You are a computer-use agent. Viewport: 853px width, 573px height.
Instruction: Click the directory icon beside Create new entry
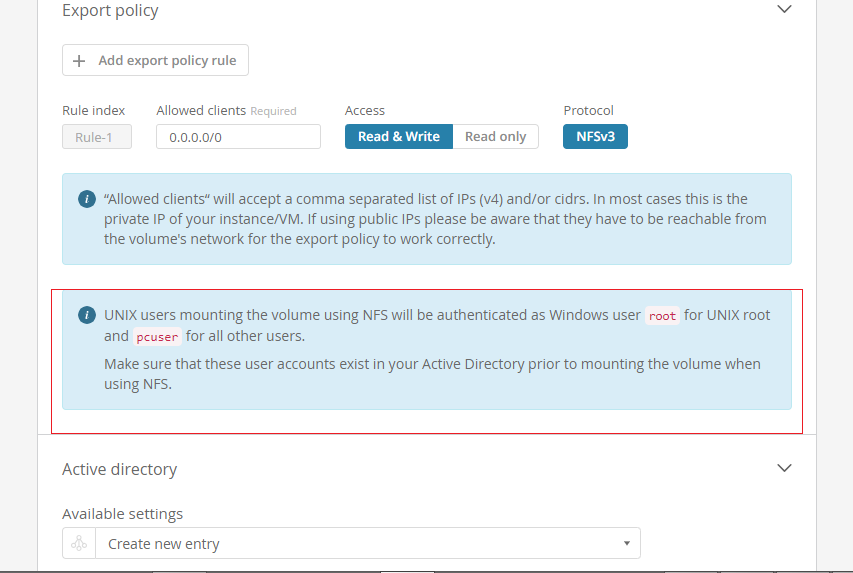tap(79, 544)
